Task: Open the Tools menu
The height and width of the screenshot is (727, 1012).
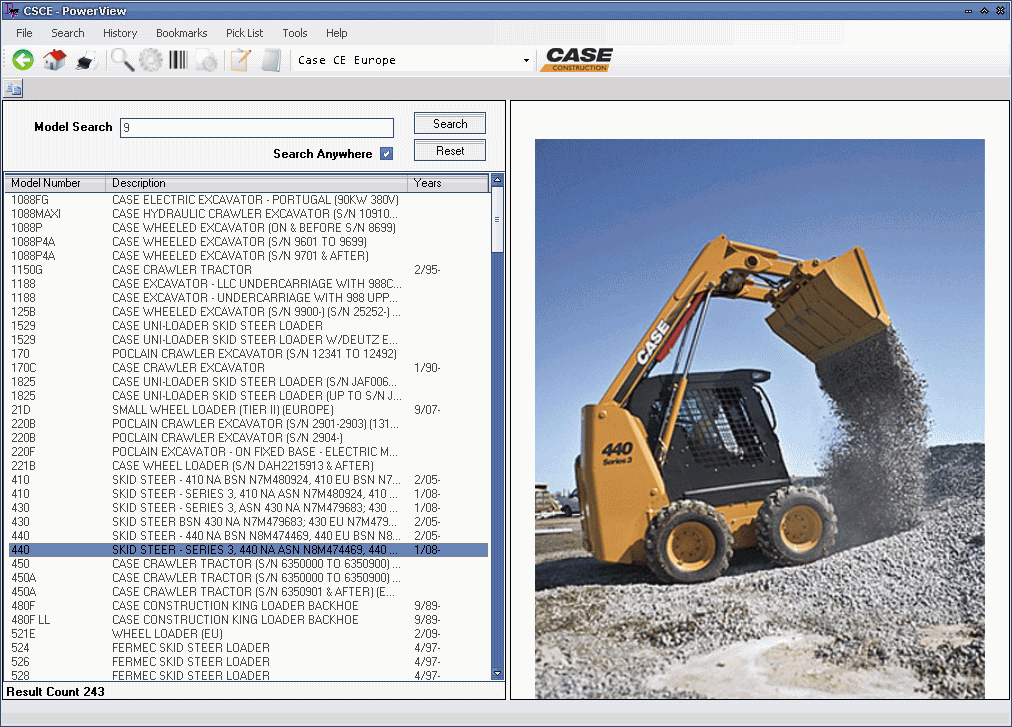Action: click(294, 33)
